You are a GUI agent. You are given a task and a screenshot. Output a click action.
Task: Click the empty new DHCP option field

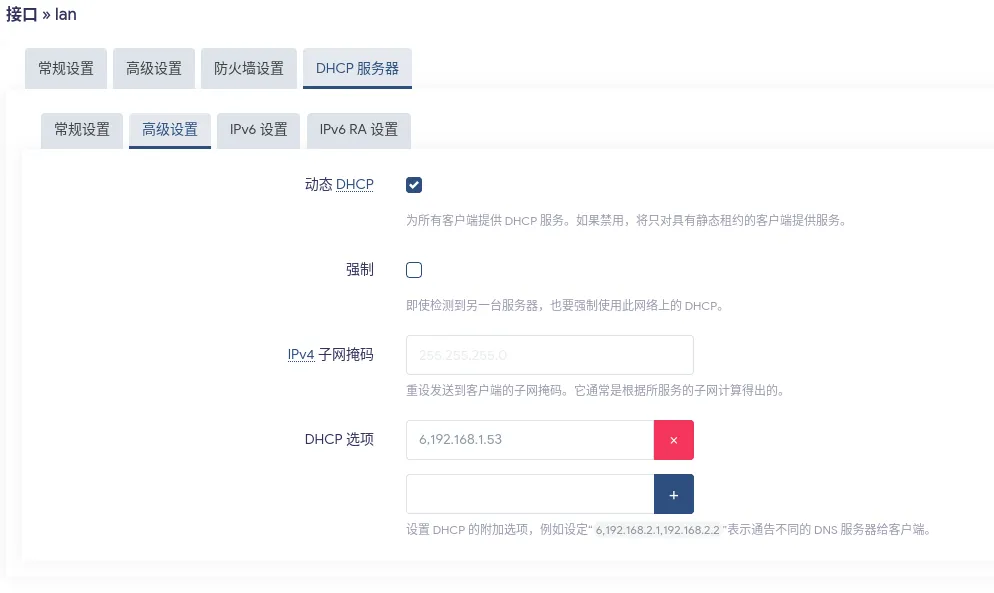(530, 494)
